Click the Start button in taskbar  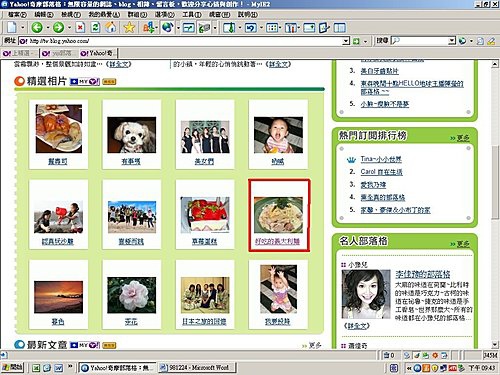(x=12, y=368)
